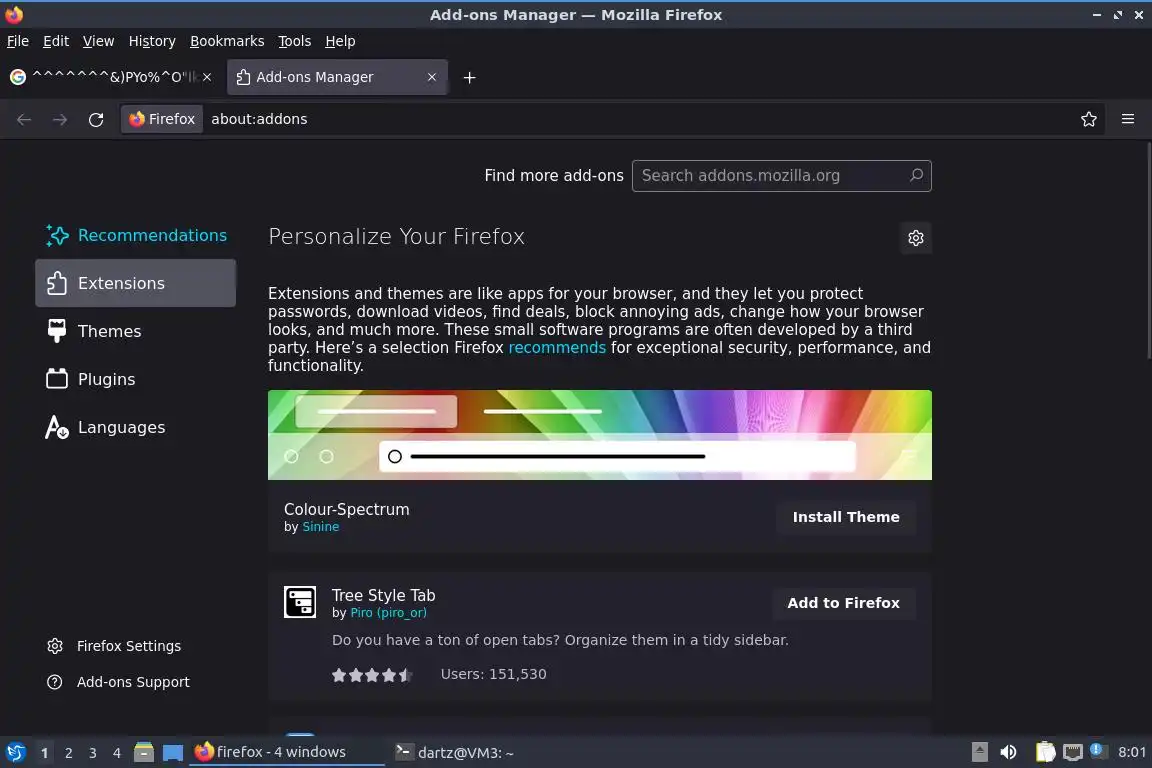This screenshot has width=1152, height=768.
Task: Open the Firefox hamburger application menu
Action: 1128,119
